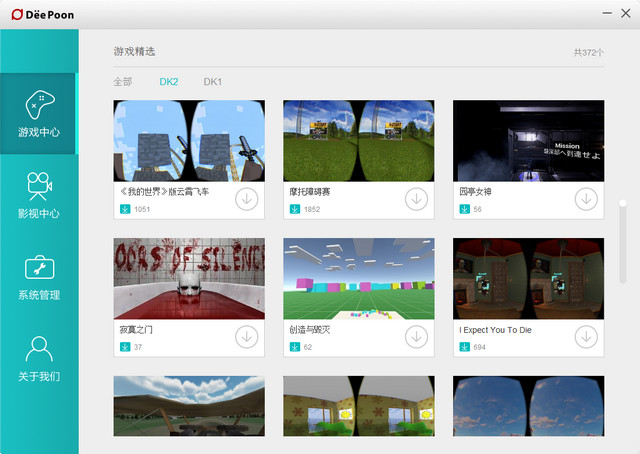
Task: Select the DK2 filter tab
Action: [168, 82]
